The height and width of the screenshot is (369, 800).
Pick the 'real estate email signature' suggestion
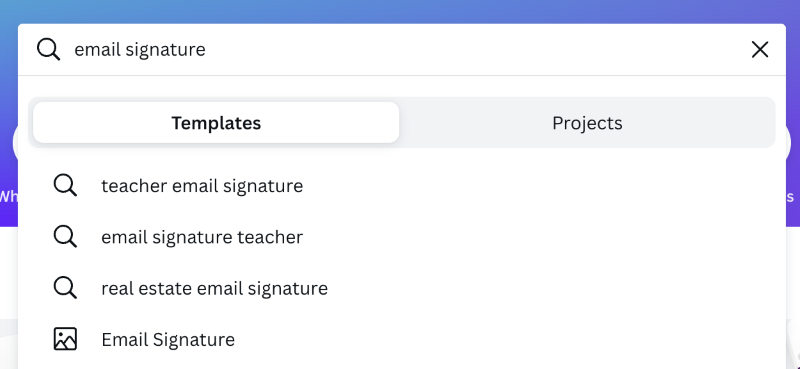point(402,288)
